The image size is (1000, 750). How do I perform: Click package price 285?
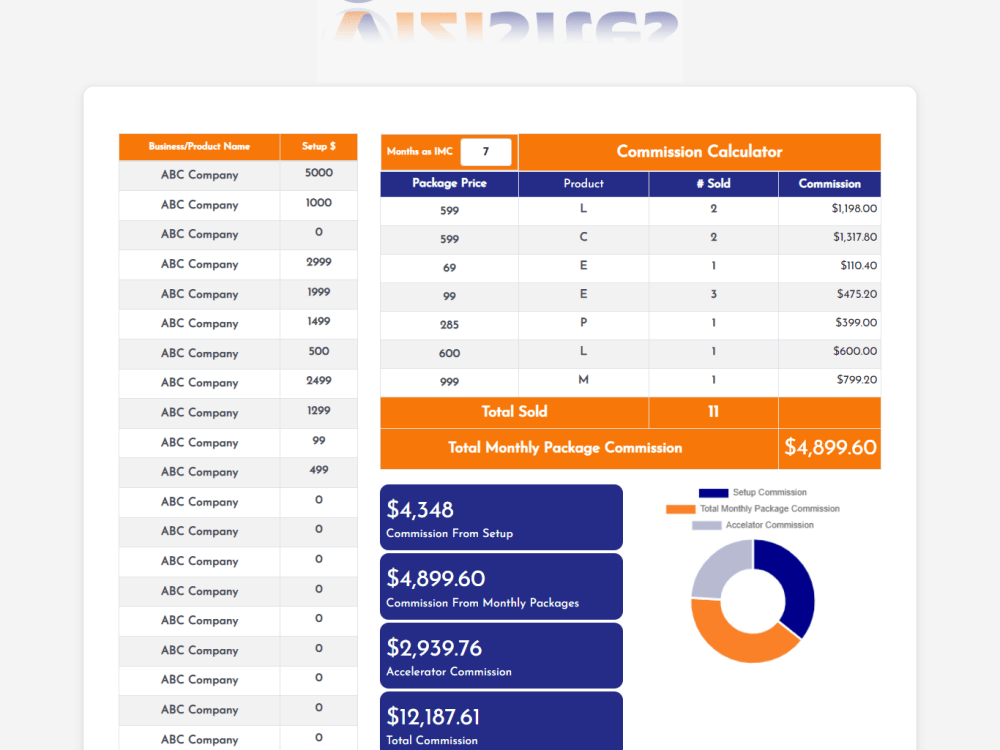pyautogui.click(x=450, y=325)
